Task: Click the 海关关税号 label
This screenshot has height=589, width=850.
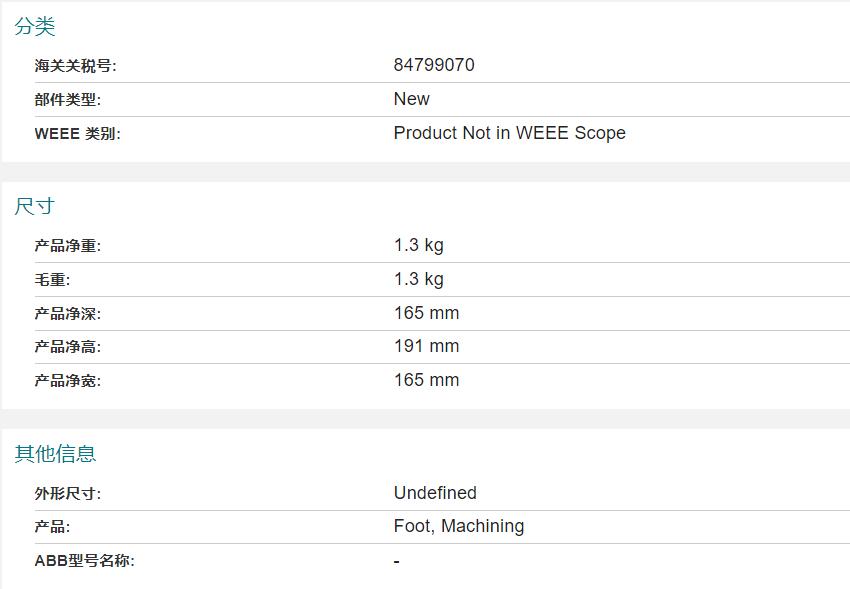Action: click(75, 66)
